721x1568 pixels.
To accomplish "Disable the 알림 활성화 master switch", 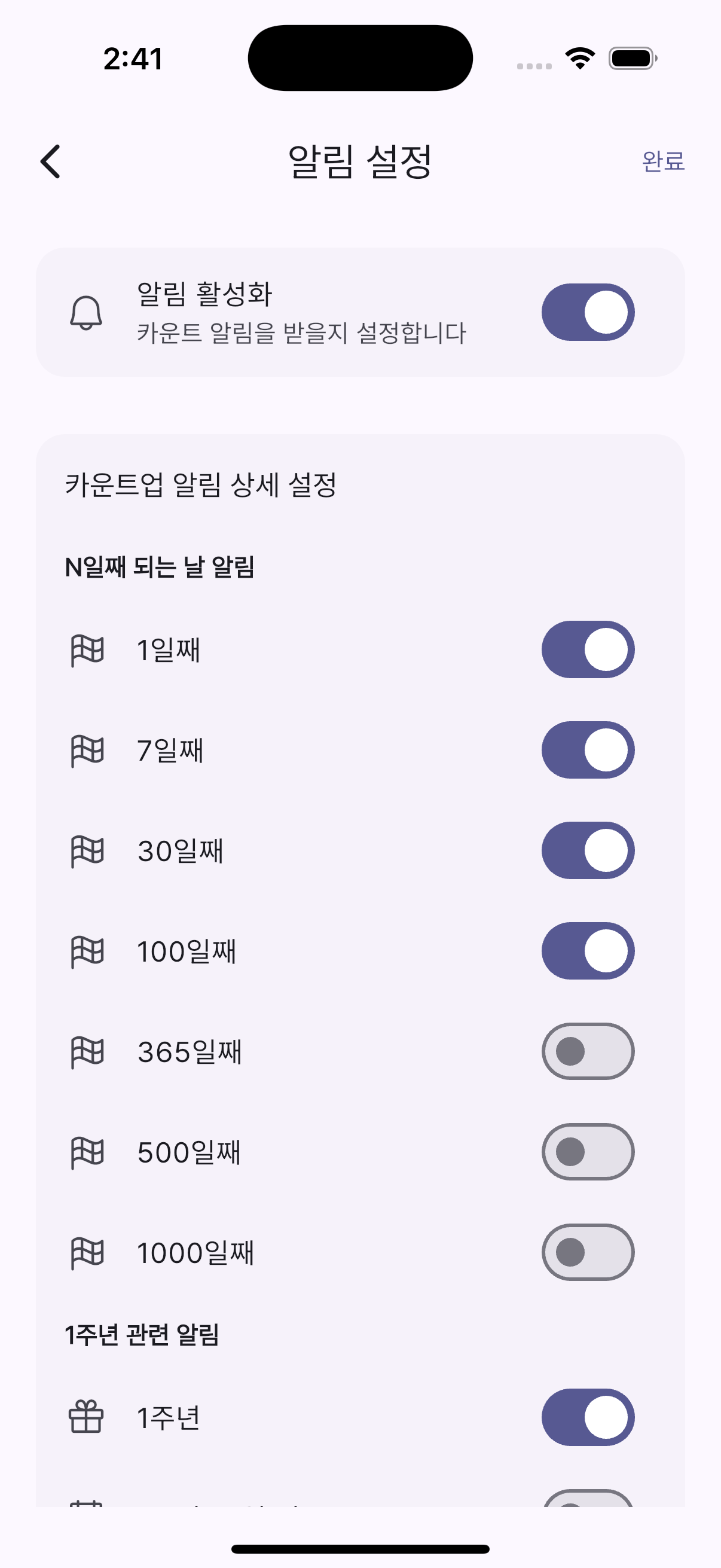I will tap(588, 312).
